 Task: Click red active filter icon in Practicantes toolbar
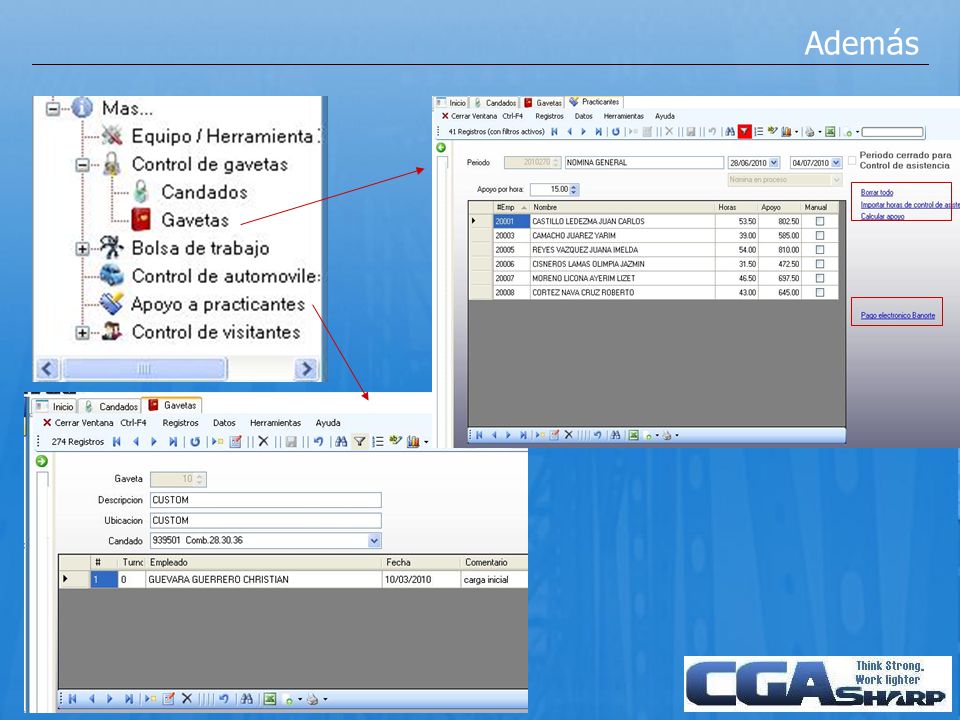coord(744,131)
